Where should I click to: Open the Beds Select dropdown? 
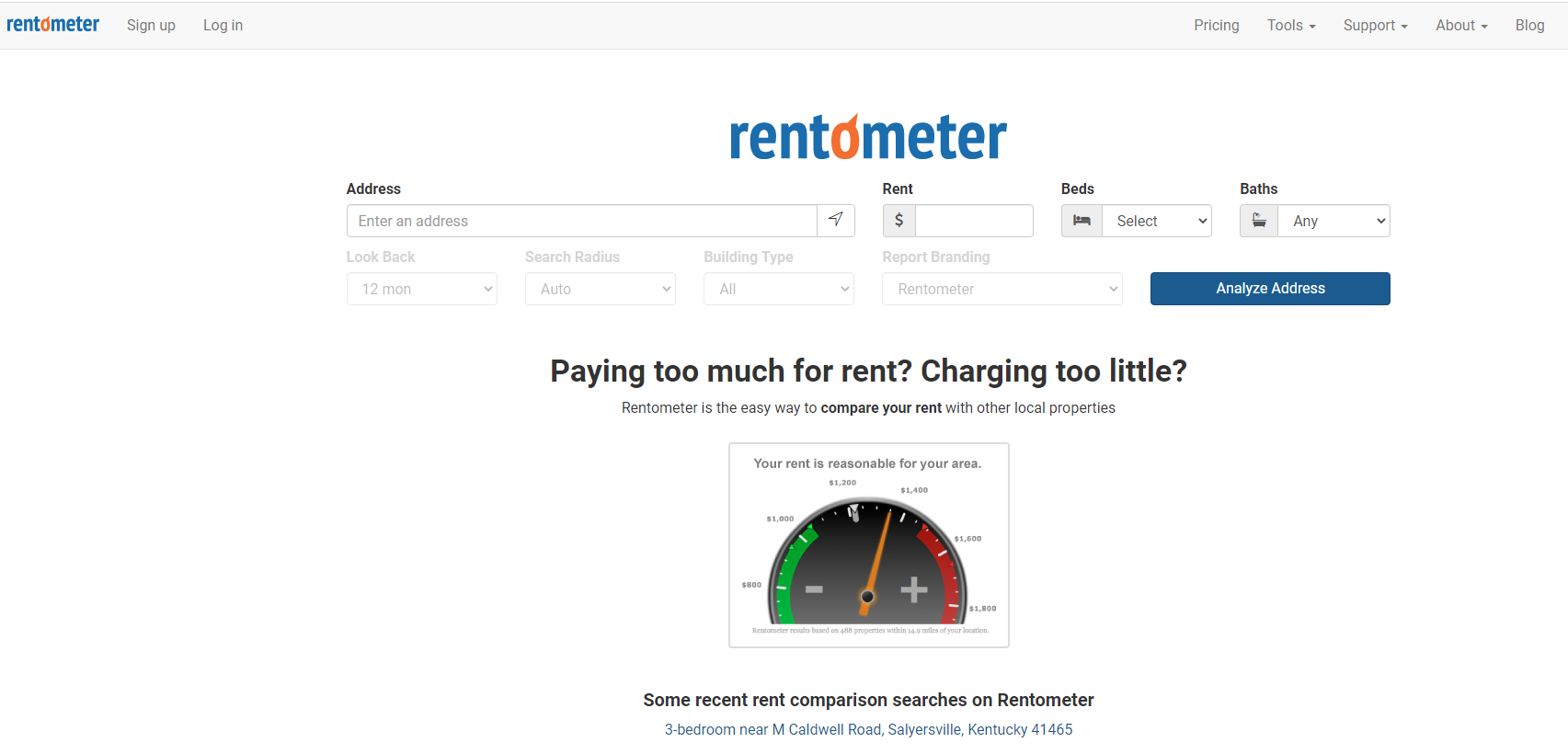pos(1157,221)
